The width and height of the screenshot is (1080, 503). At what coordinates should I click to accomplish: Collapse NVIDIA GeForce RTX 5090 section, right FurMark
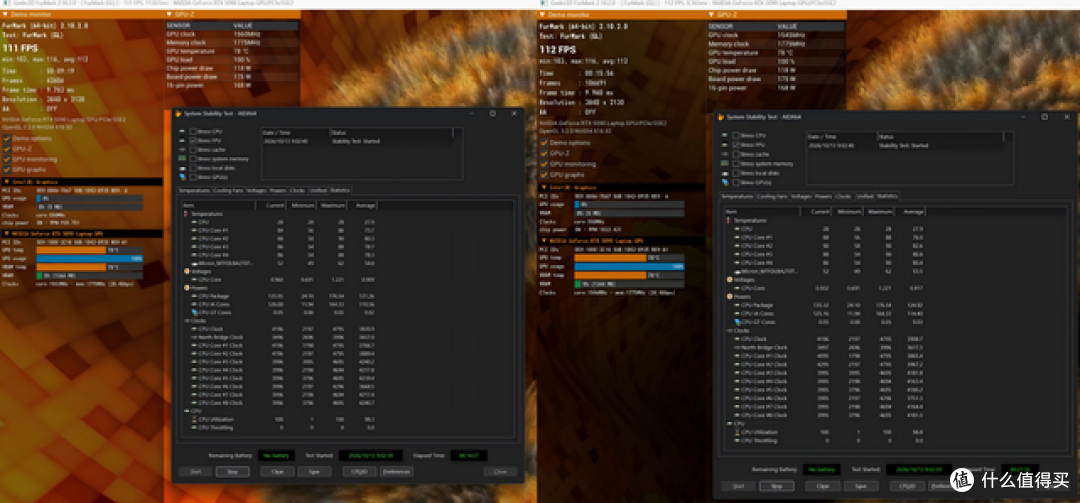(x=542, y=240)
